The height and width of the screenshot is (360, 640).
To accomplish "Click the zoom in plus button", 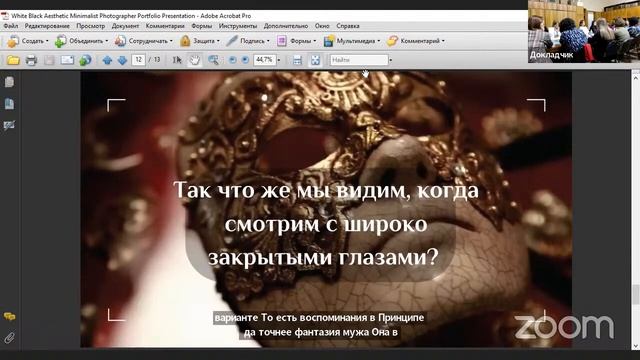I will (245, 60).
